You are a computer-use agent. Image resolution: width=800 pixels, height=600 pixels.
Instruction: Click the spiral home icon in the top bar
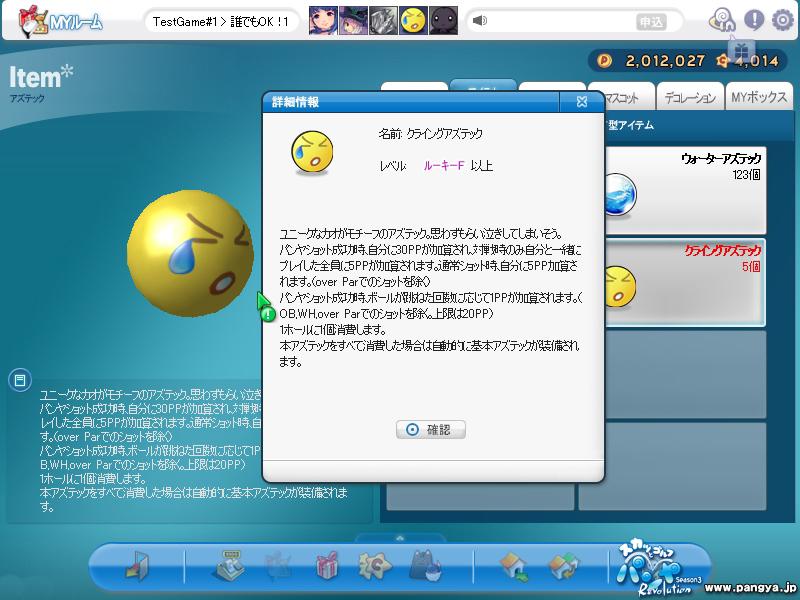click(721, 20)
